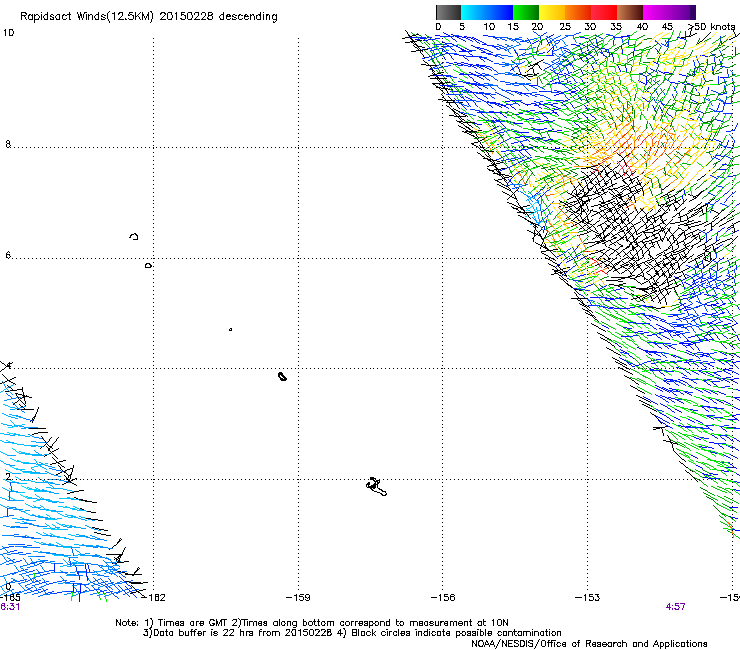Screen dimensions: 740x650
Task: Click the green 15-20 knots color bar segment
Action: pos(526,12)
